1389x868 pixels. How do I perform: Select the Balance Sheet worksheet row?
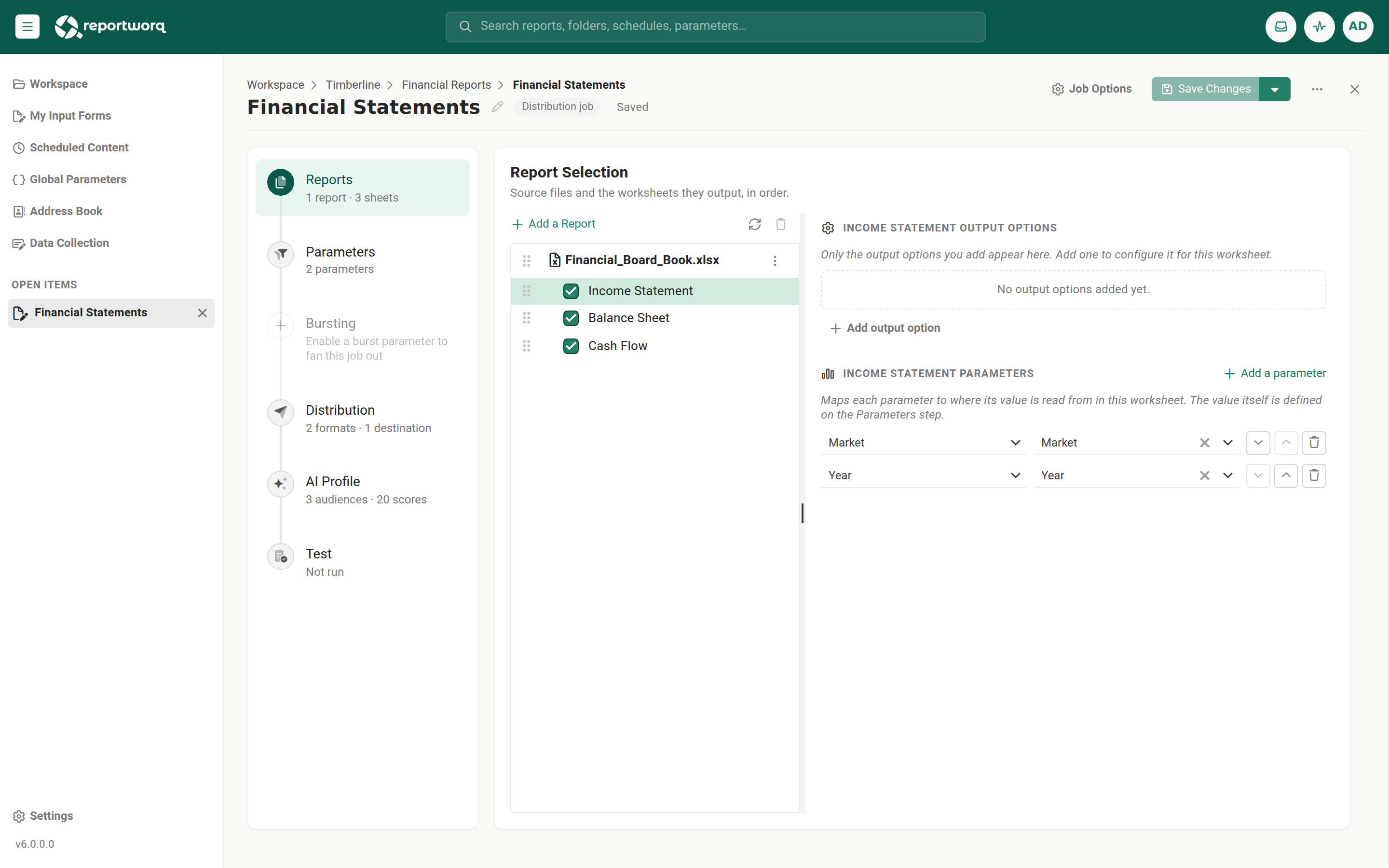point(654,318)
